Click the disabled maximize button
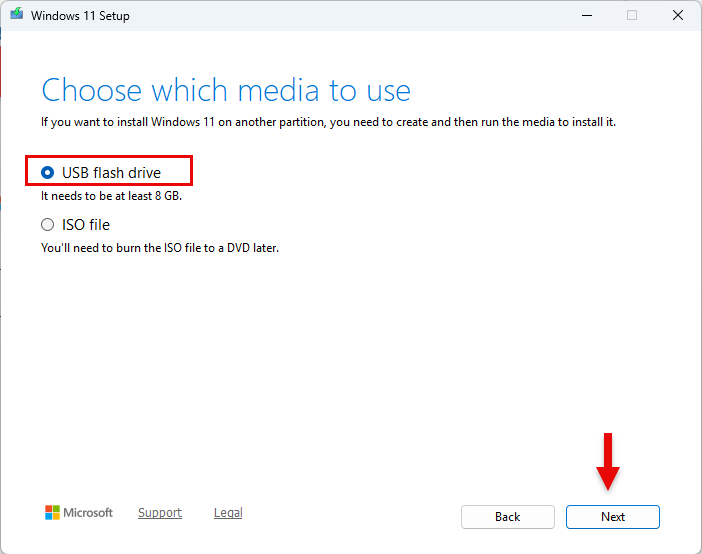The width and height of the screenshot is (702, 554). point(632,15)
